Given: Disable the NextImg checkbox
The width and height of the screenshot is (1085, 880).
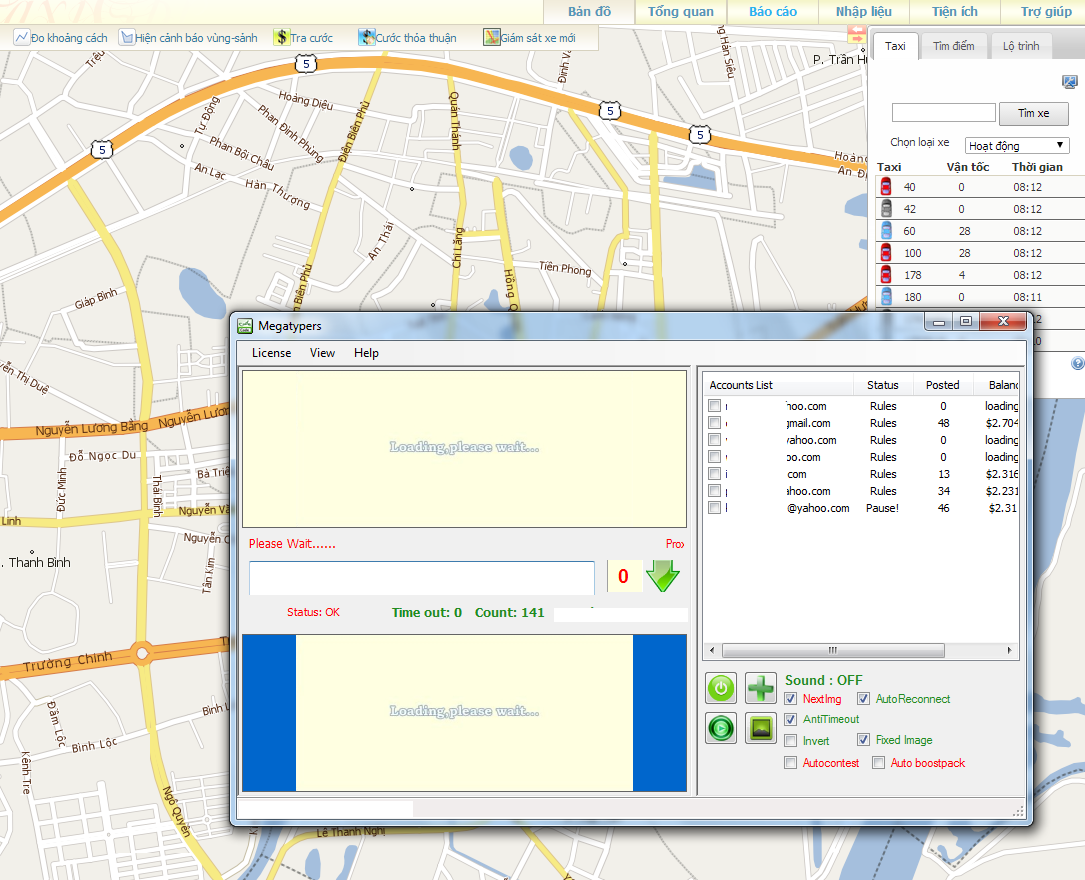Looking at the screenshot, I should click(x=791, y=699).
